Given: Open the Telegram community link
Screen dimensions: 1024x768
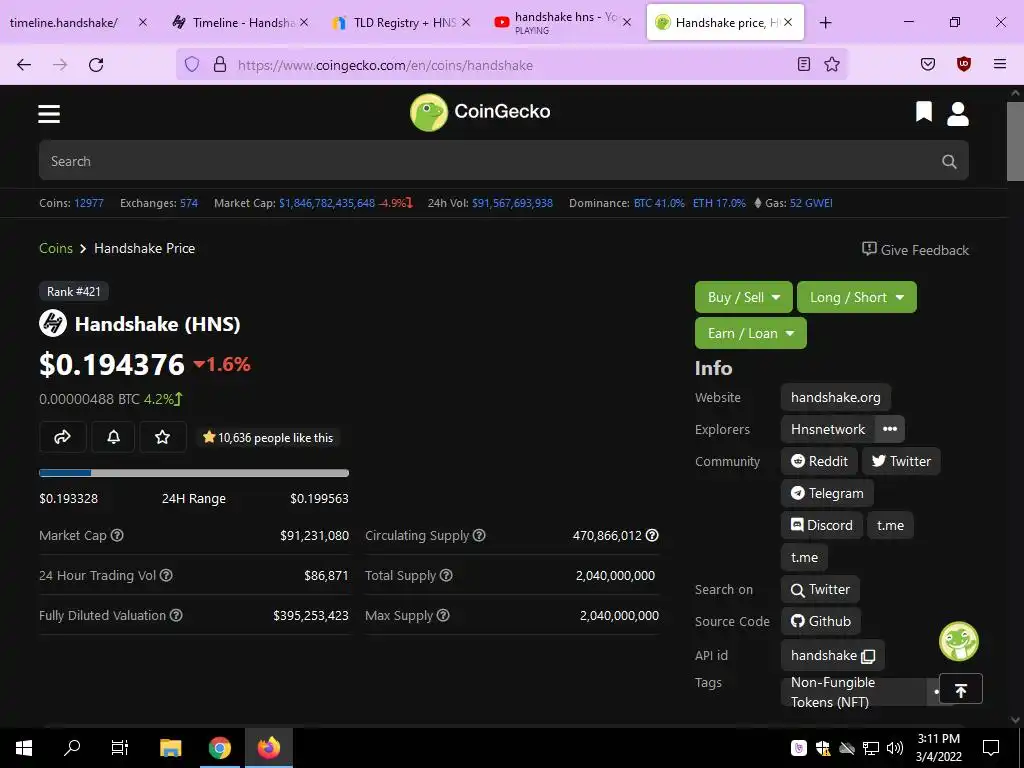Looking at the screenshot, I should 827,493.
